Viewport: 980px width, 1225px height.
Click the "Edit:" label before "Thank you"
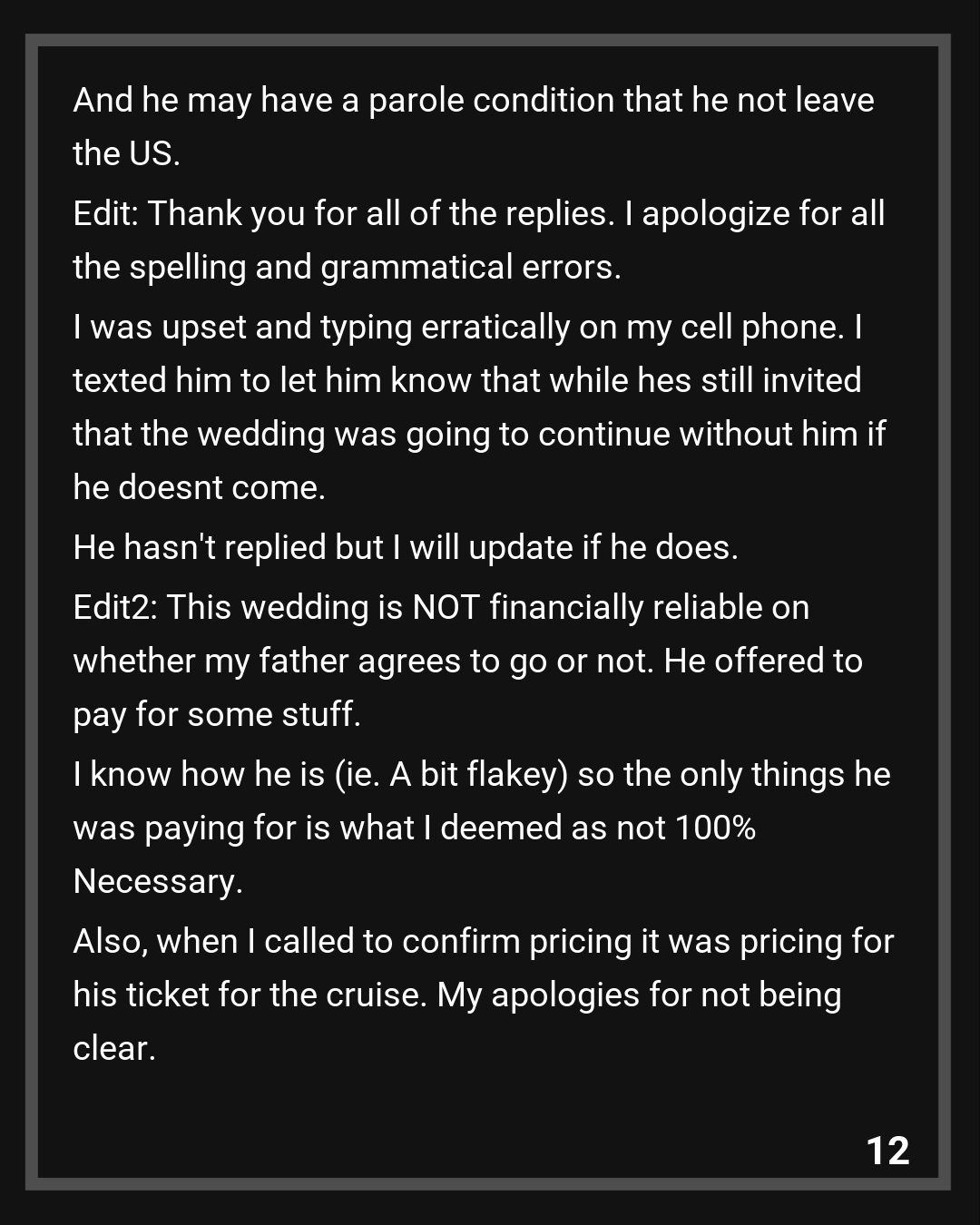[105, 213]
